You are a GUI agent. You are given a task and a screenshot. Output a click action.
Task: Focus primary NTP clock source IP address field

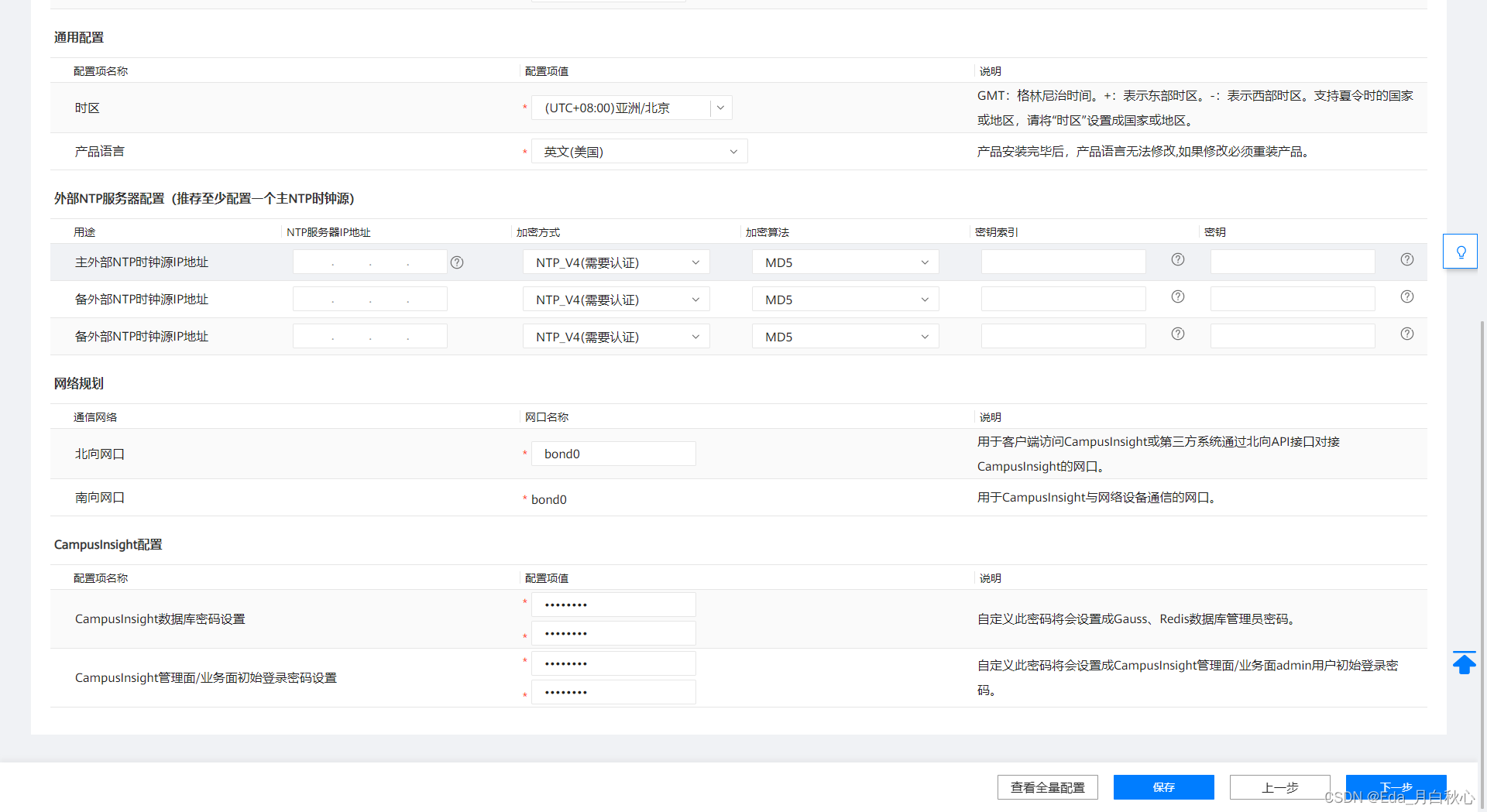click(370, 262)
